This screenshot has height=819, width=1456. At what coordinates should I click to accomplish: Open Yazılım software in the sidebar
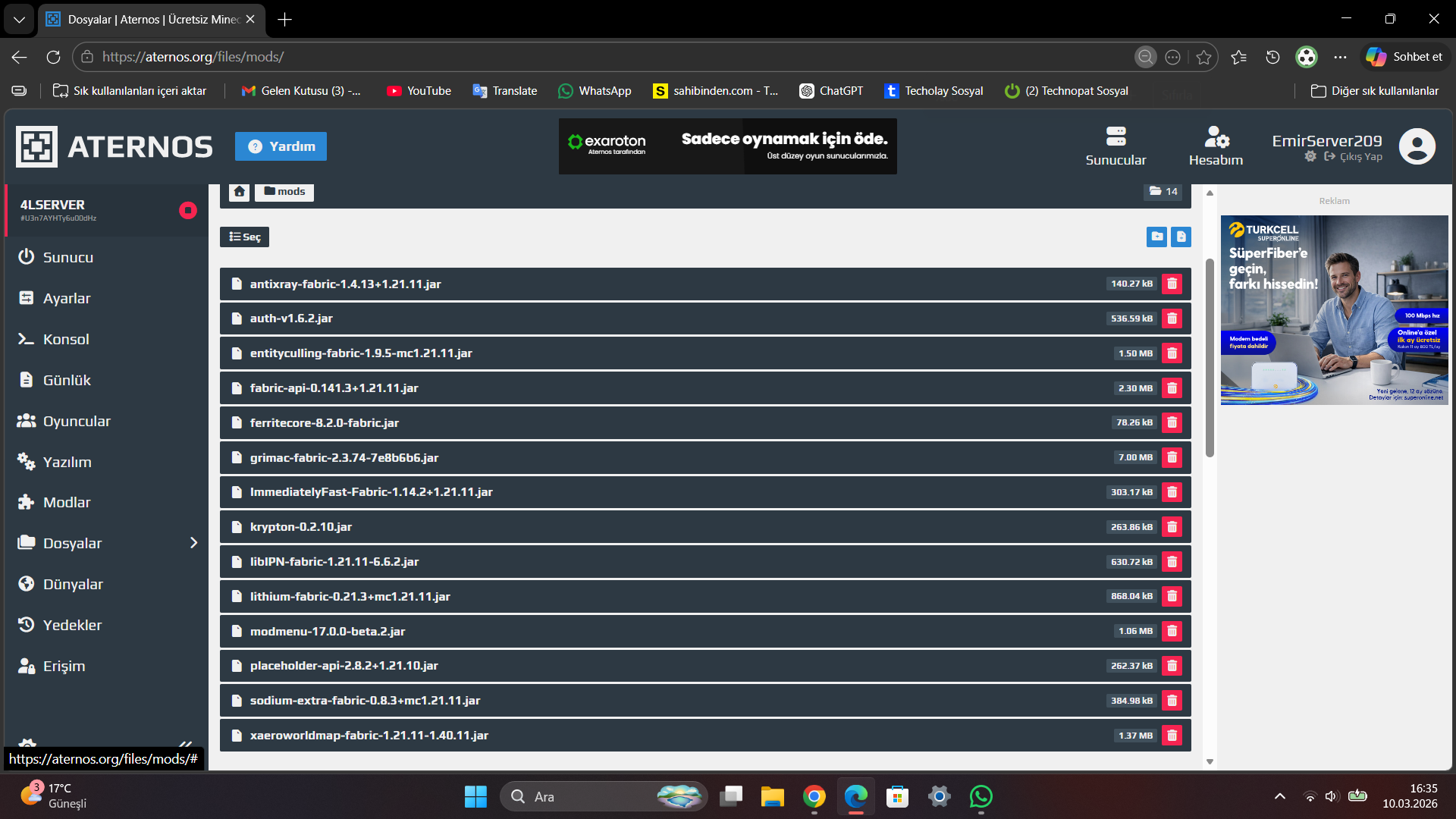(x=106, y=462)
